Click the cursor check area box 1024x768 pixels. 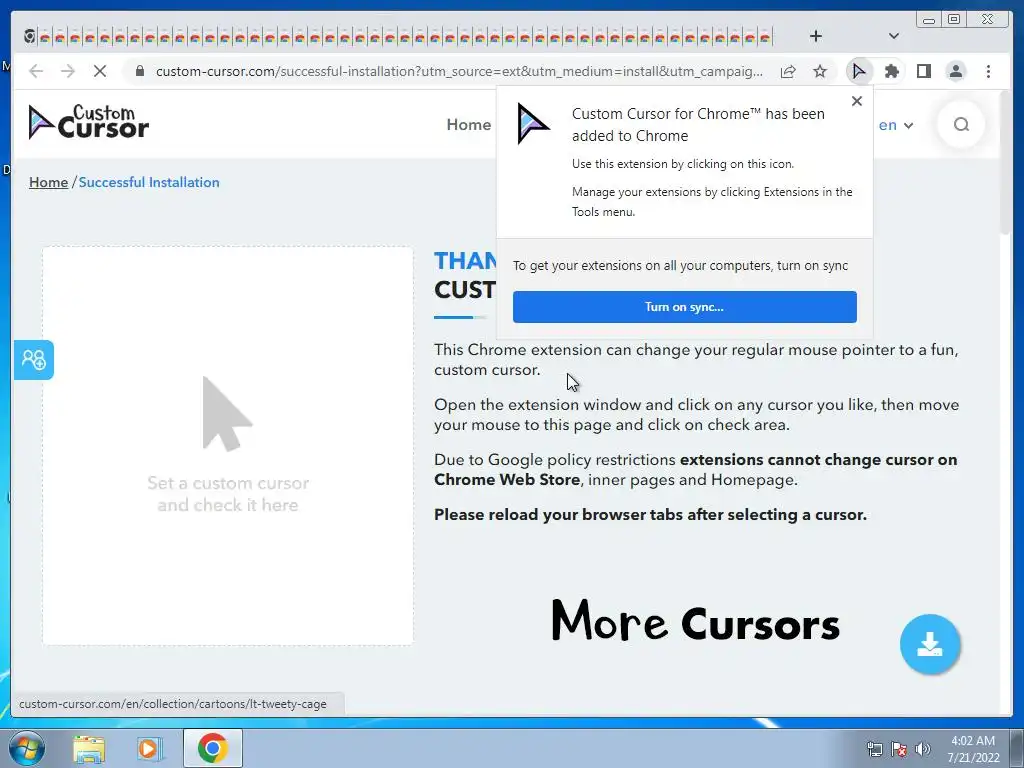227,446
